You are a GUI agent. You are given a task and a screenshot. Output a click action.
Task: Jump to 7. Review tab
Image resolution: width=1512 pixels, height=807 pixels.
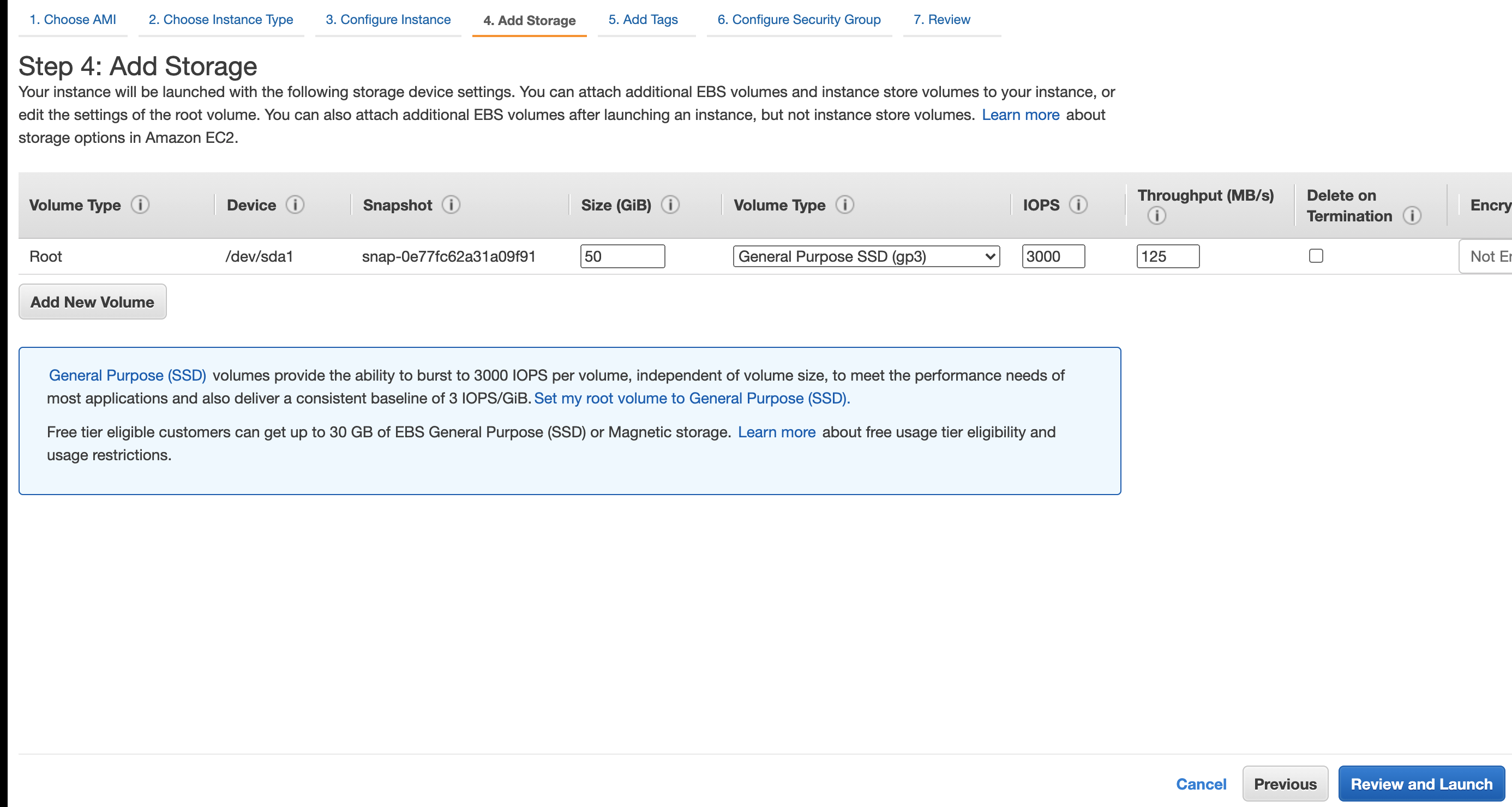tap(942, 20)
